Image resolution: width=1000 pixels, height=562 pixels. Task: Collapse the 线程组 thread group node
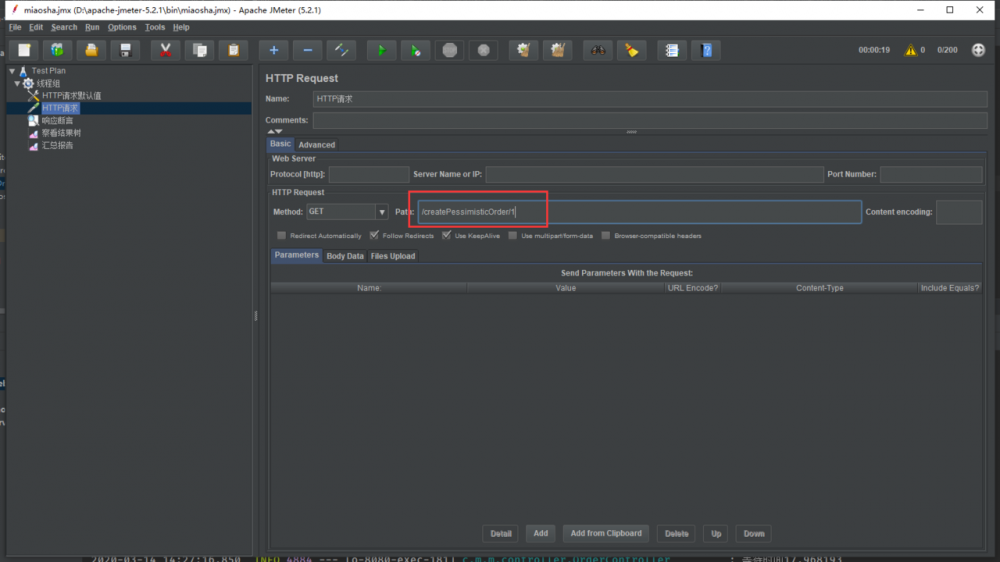tap(17, 83)
